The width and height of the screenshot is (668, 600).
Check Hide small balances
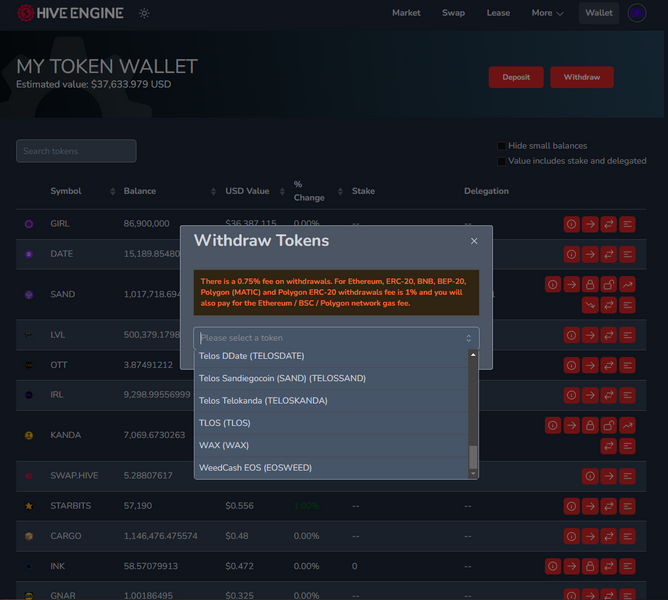[501, 146]
